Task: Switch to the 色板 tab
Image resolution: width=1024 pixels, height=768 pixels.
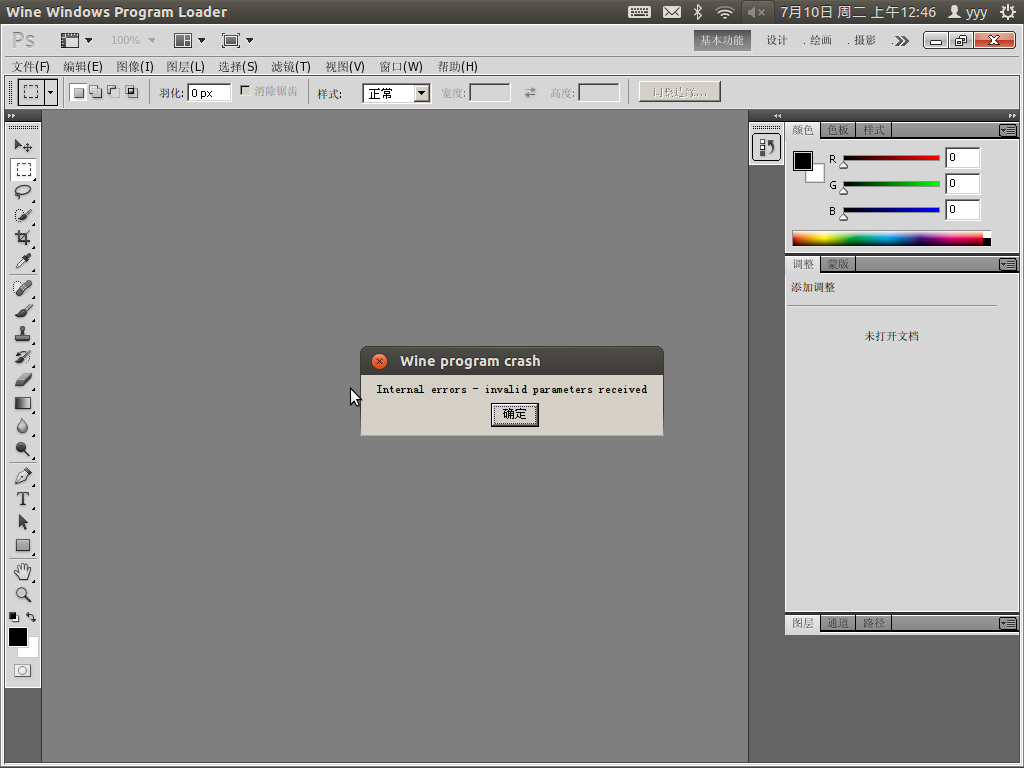Action: pyautogui.click(x=838, y=131)
